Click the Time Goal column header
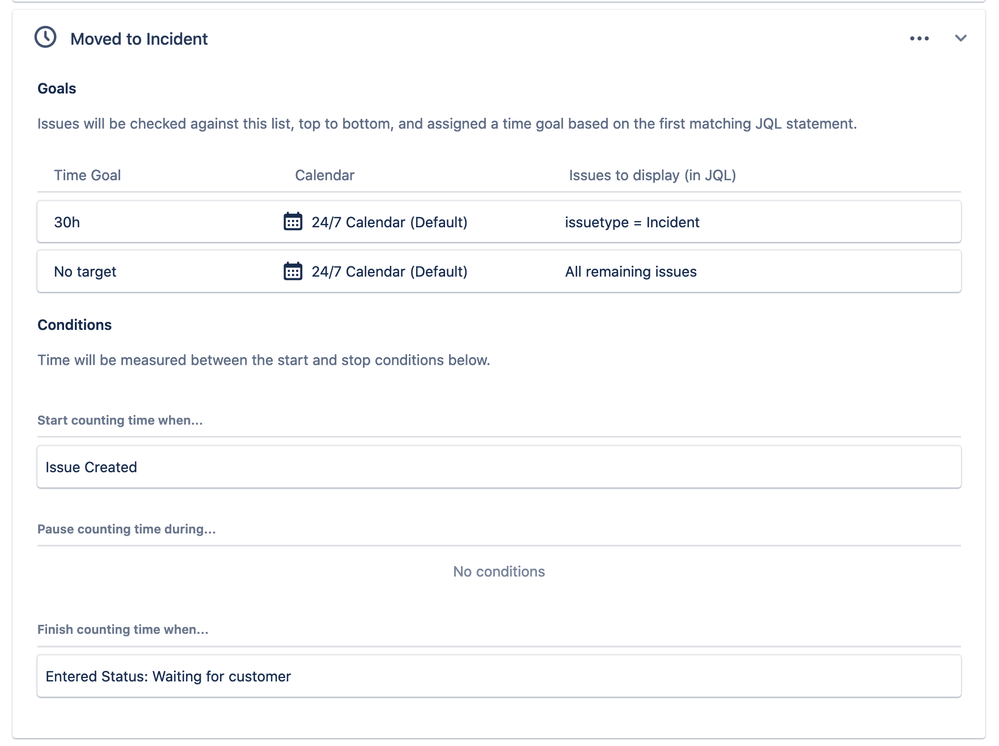 [87, 175]
